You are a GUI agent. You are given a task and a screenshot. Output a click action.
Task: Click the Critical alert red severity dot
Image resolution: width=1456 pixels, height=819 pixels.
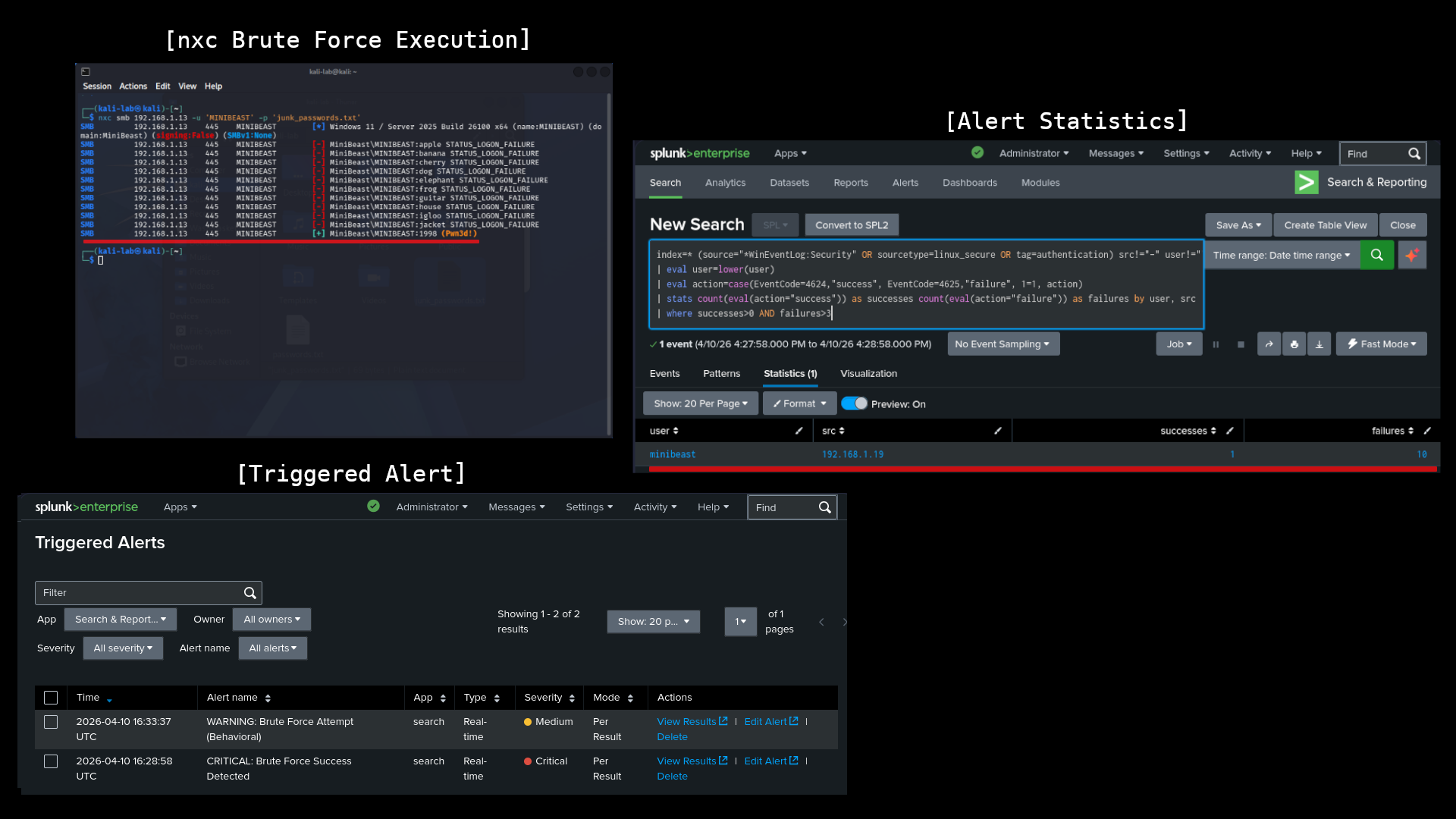coord(528,761)
